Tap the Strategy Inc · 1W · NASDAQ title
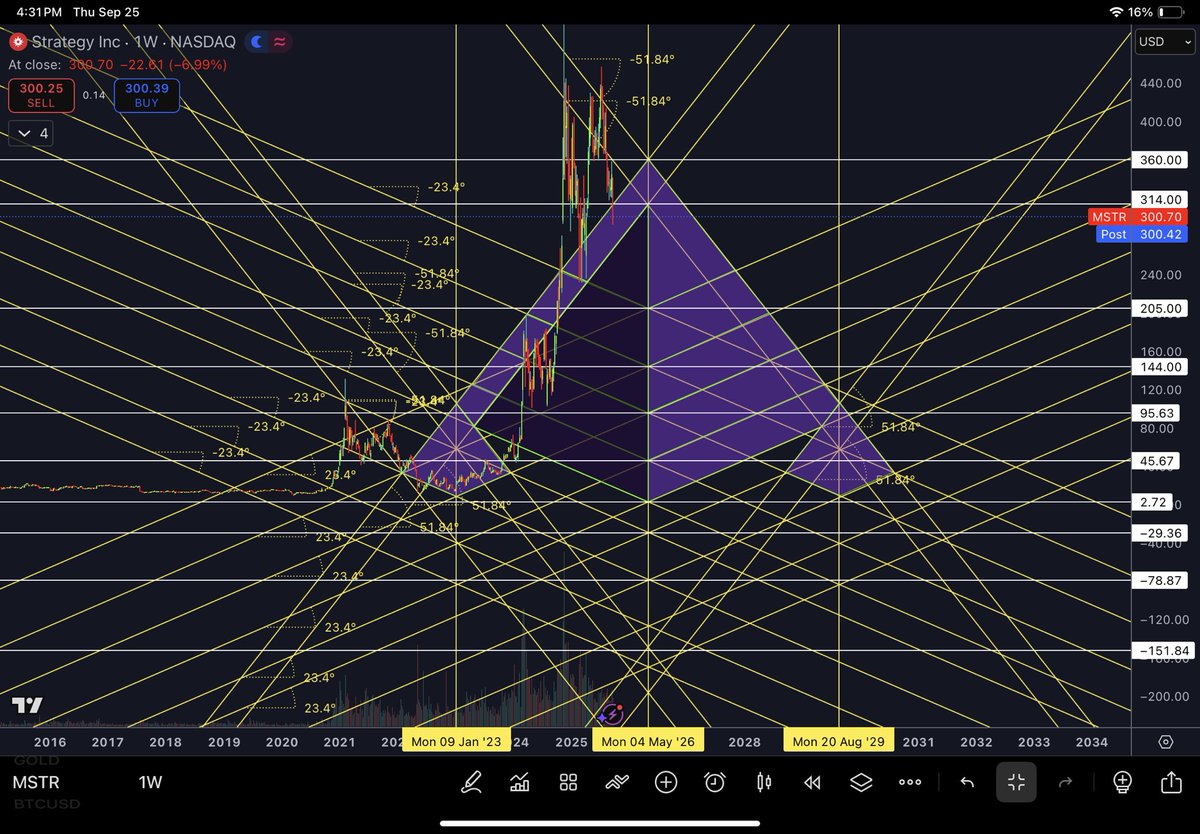The width and height of the screenshot is (1200, 834). pyautogui.click(x=135, y=43)
